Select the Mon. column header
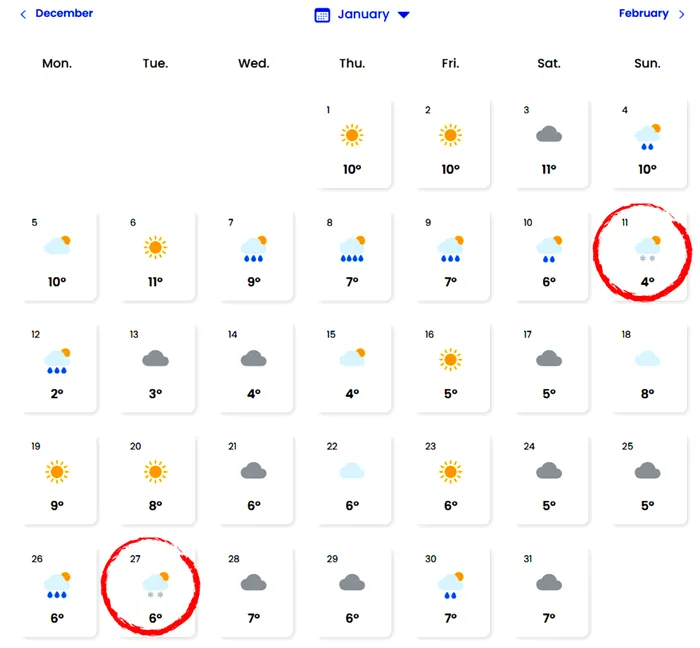This screenshot has height=648, width=700. point(57,63)
